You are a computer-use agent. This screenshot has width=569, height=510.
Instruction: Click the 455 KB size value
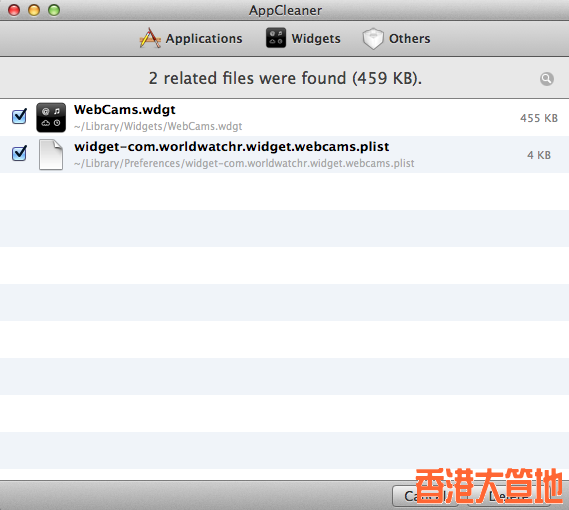pyautogui.click(x=539, y=118)
